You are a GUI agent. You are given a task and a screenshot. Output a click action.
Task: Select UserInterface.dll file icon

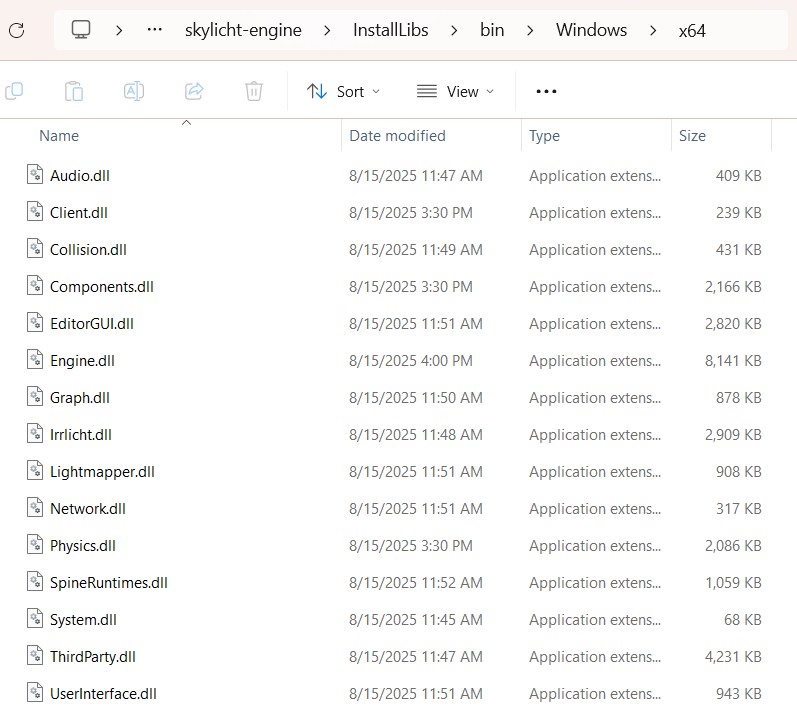pyautogui.click(x=35, y=693)
